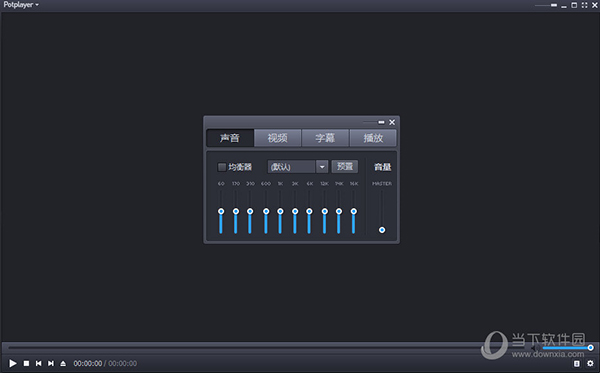The image size is (600, 373).
Task: Open the settings gear icon
Action: point(590,363)
